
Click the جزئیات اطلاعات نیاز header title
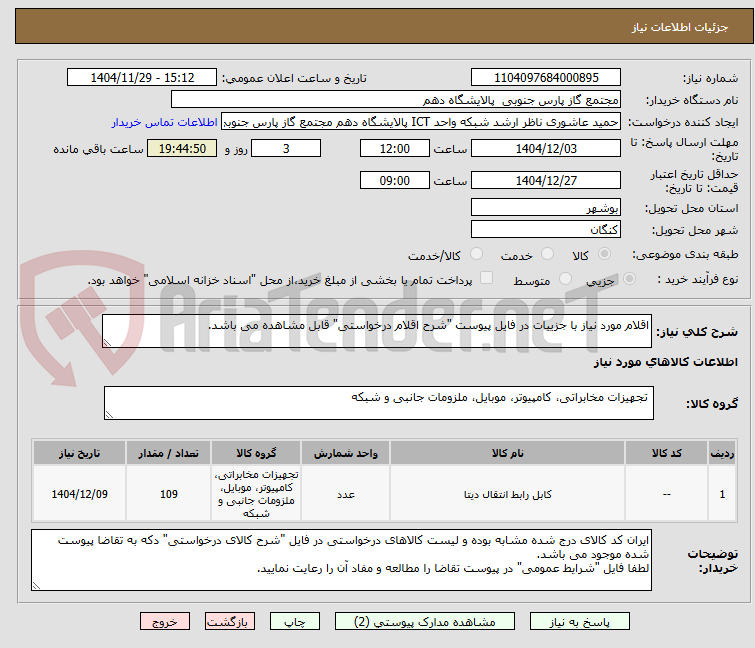coord(679,27)
